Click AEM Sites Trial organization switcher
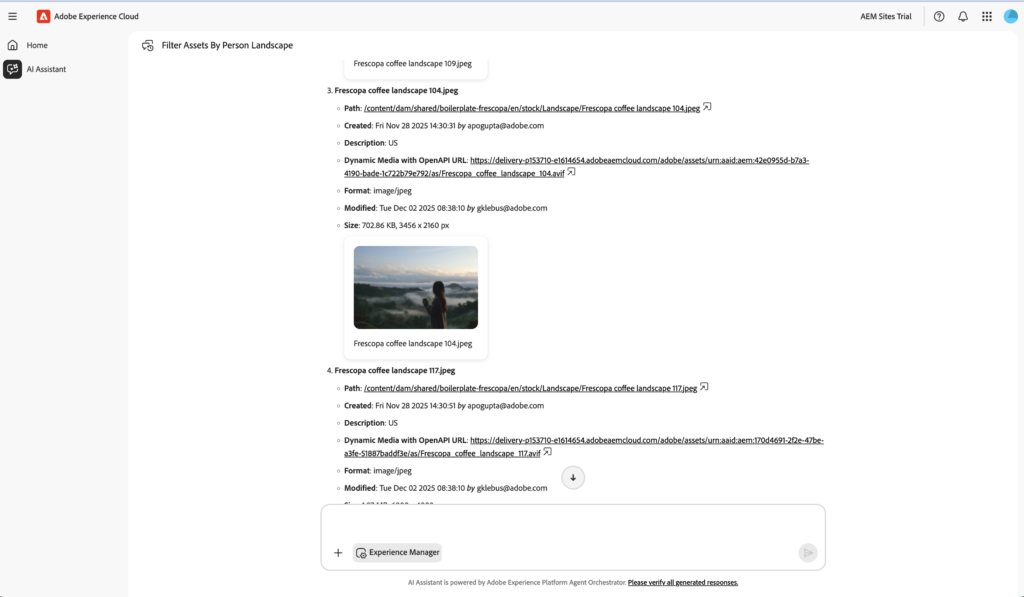The height and width of the screenshot is (597, 1024). tap(885, 16)
